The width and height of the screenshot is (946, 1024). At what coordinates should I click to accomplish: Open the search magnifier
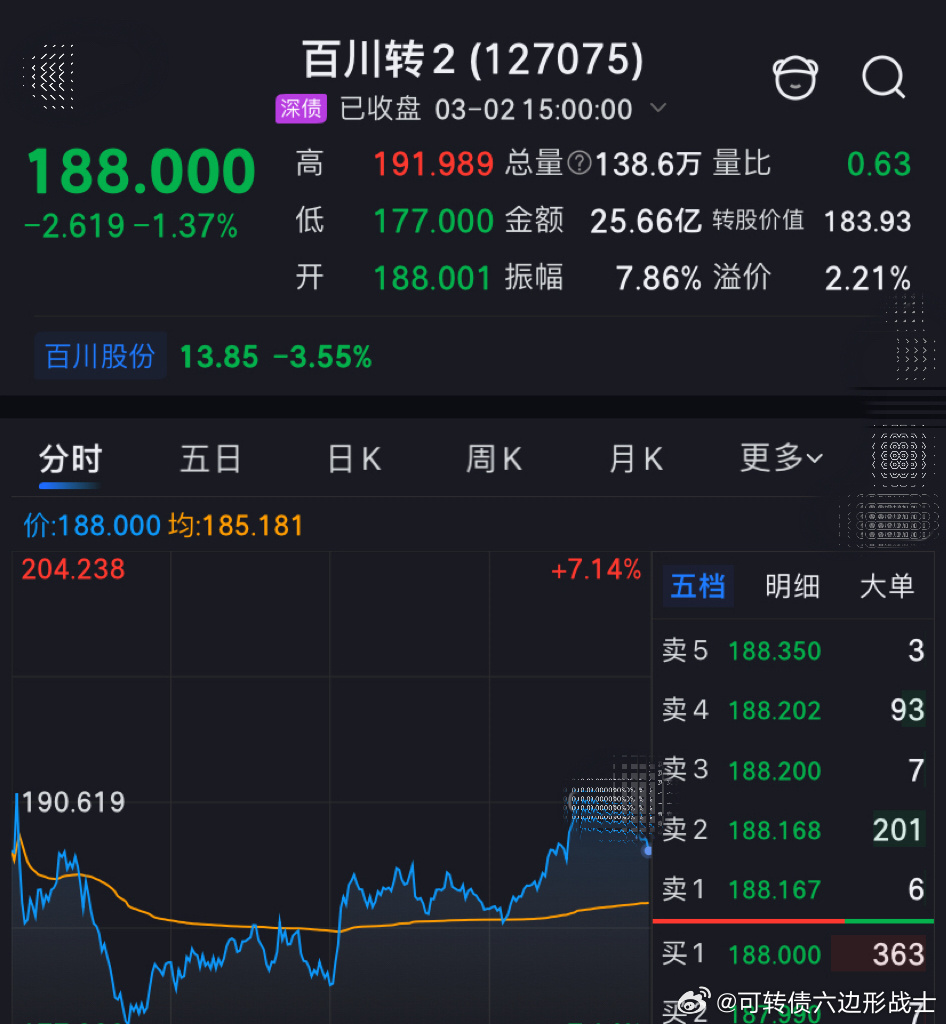pyautogui.click(x=884, y=78)
